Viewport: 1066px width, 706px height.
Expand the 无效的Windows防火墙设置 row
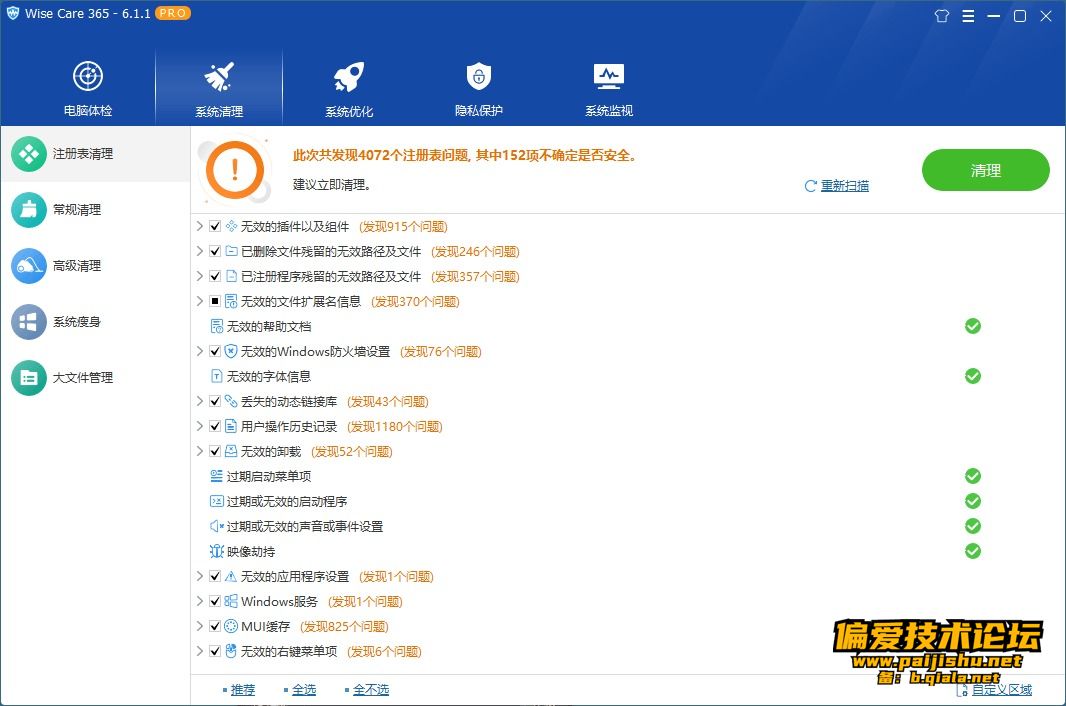click(x=200, y=351)
